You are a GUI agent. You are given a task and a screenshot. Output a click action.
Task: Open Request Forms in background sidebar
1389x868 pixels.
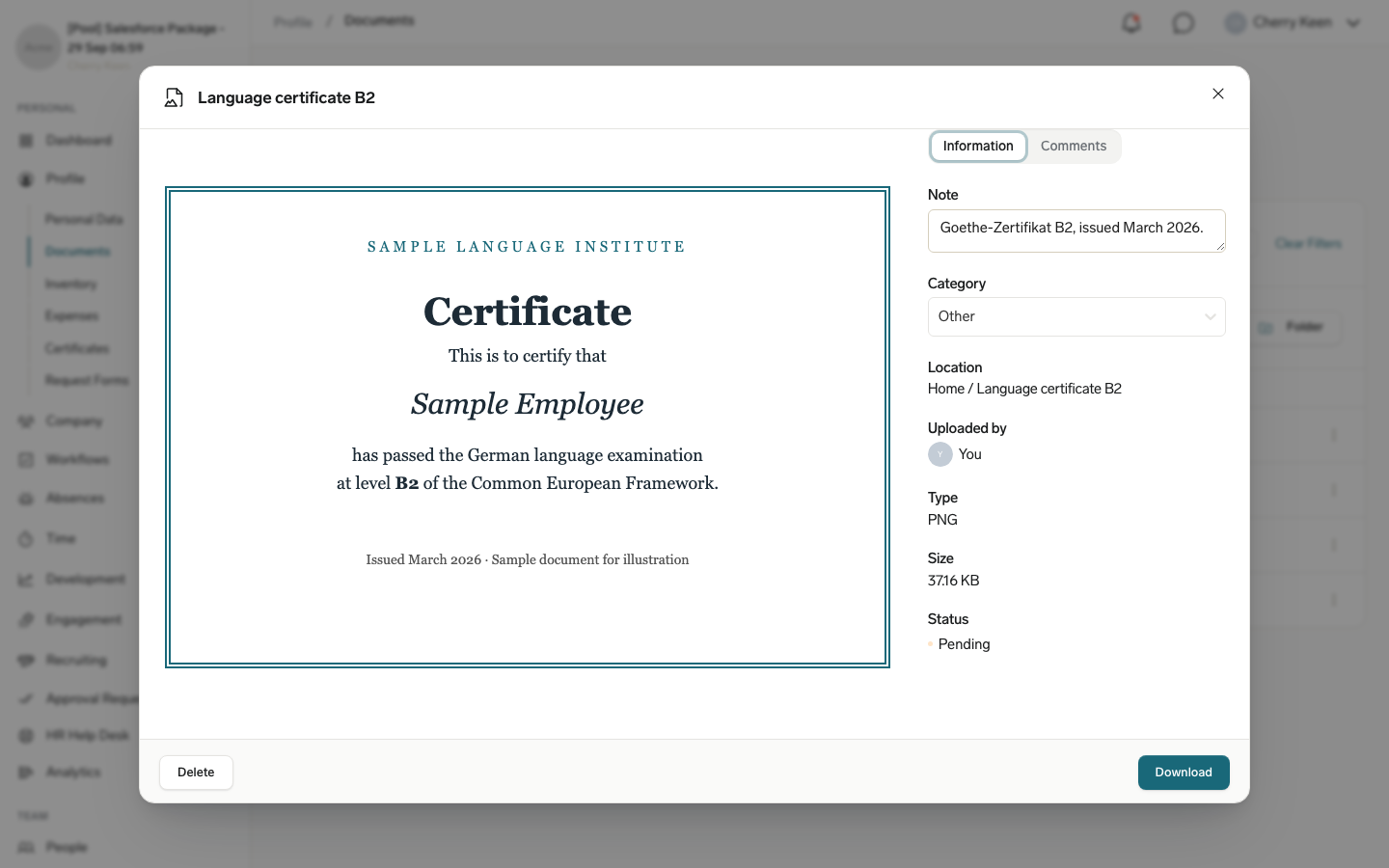click(x=87, y=381)
